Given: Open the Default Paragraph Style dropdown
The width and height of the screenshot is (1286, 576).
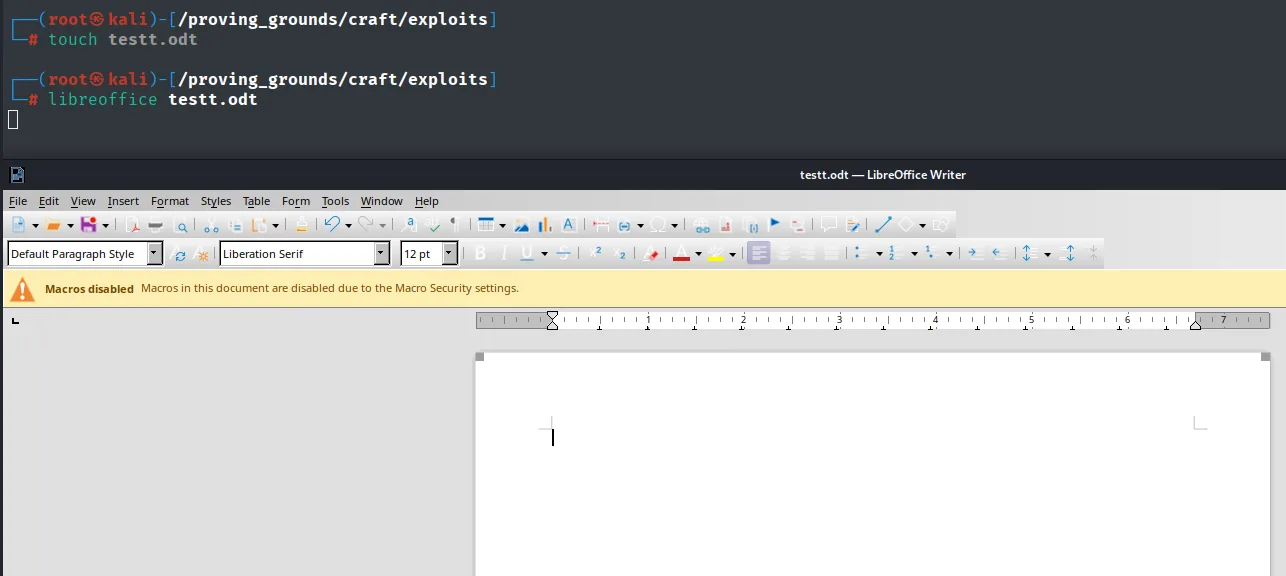Looking at the screenshot, I should (x=154, y=254).
